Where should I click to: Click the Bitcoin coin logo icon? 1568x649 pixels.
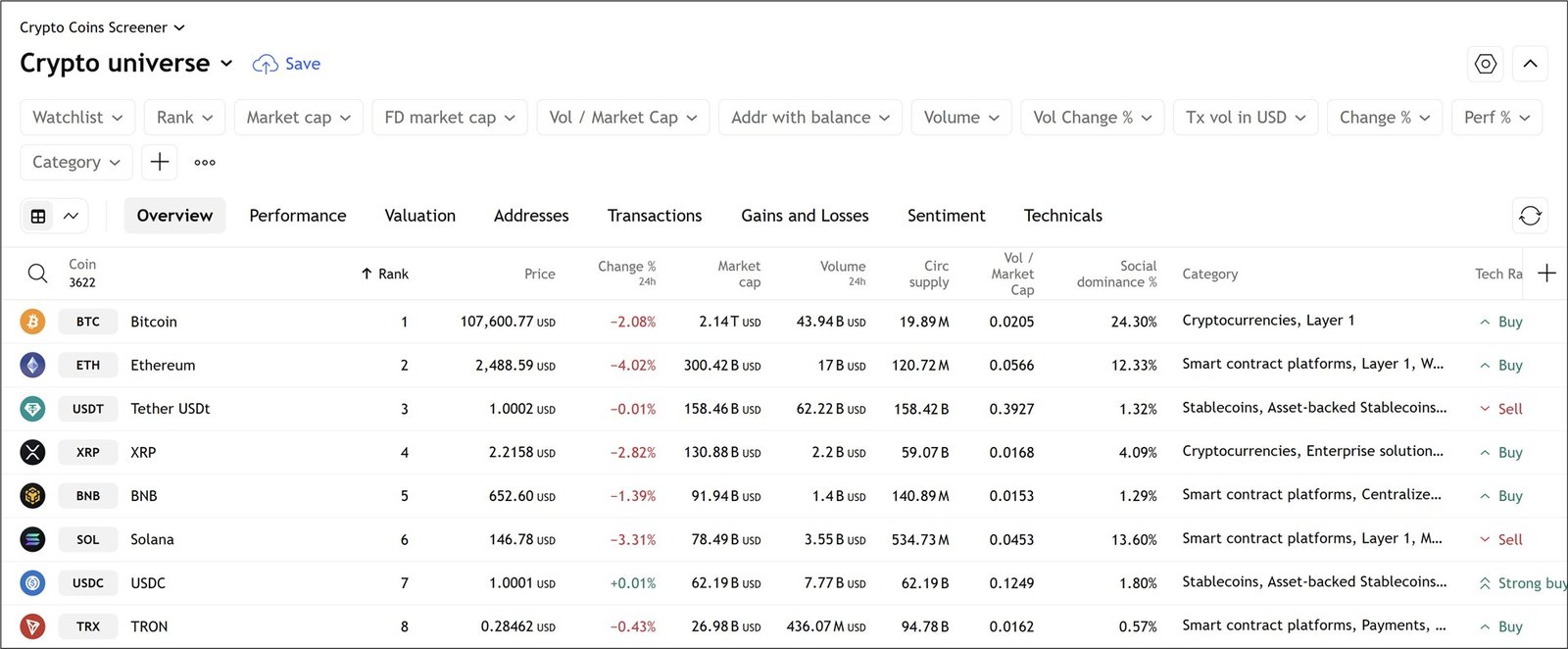[32, 322]
